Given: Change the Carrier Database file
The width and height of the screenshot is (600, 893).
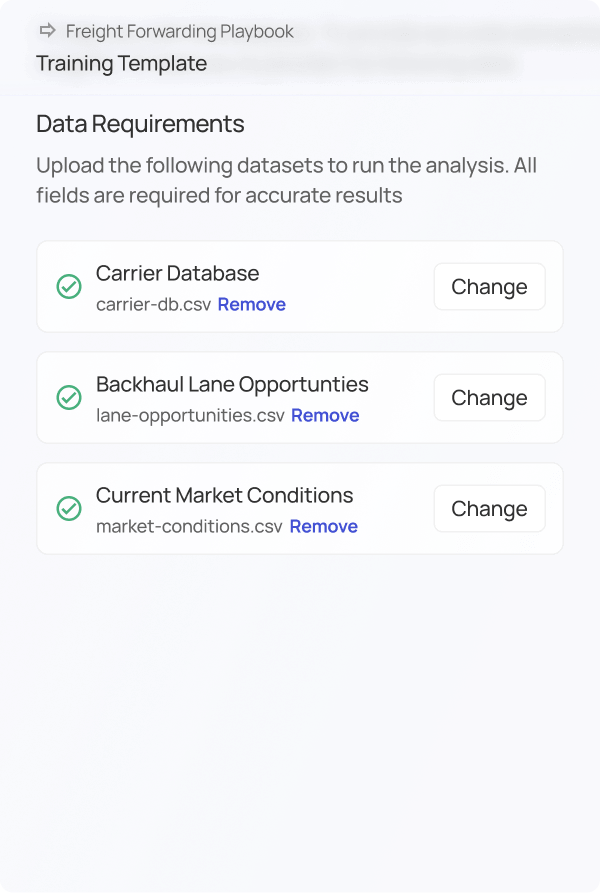Looking at the screenshot, I should (x=489, y=286).
